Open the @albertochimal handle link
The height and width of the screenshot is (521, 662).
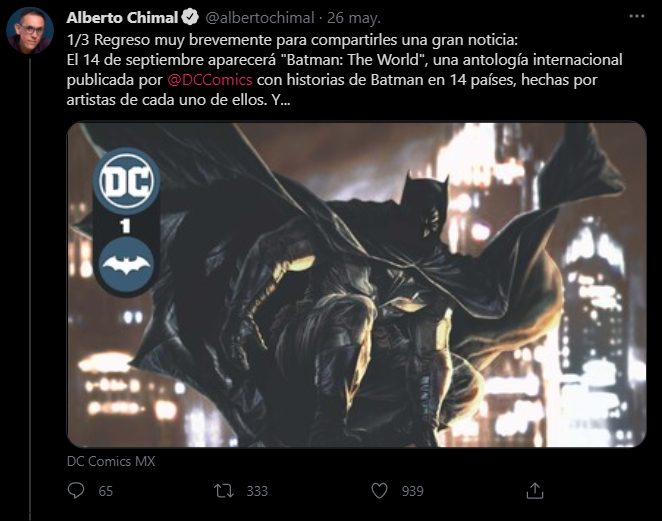coord(260,18)
